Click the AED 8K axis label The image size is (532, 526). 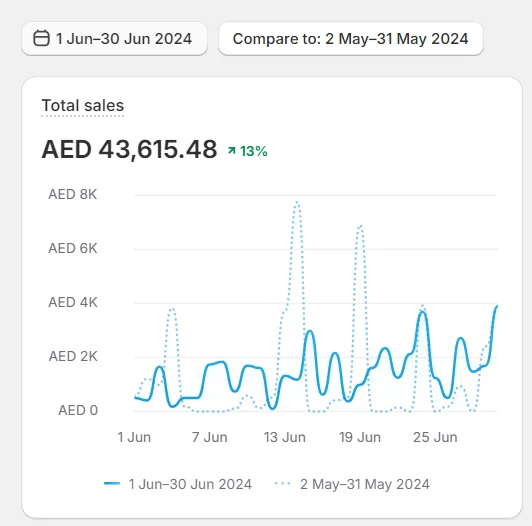click(x=73, y=194)
